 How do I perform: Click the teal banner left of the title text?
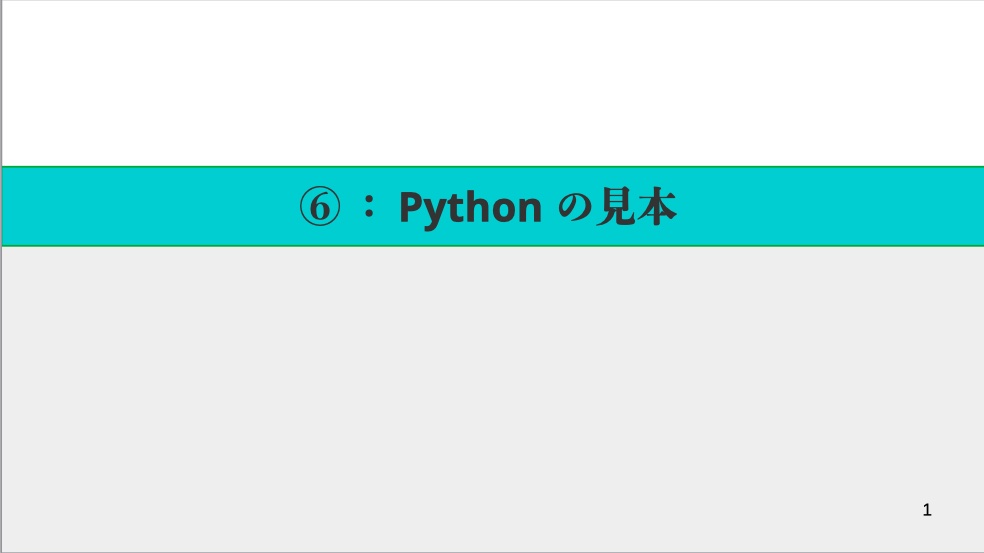pyautogui.click(x=150, y=207)
